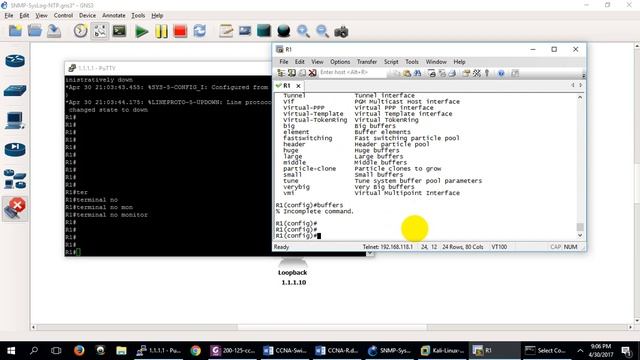This screenshot has height=360, width=640.
Task: Click the Enter host input field
Action: [x=352, y=73]
